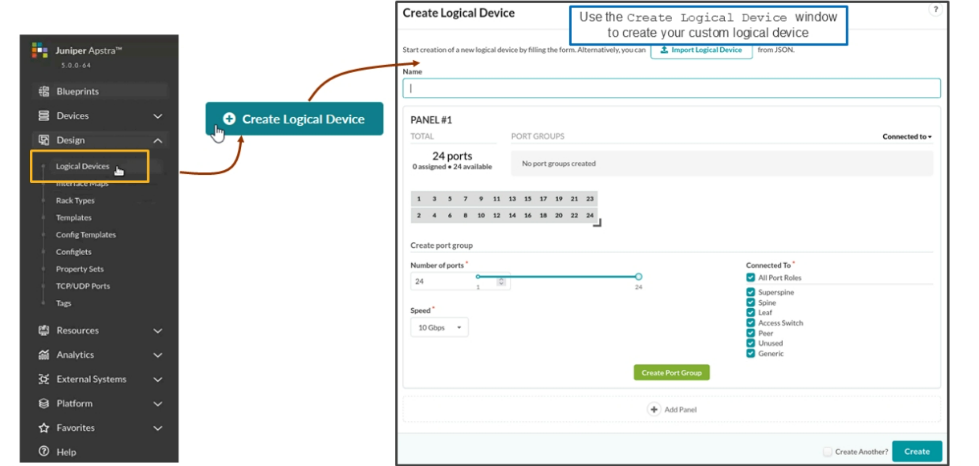Open Tags menu item
This screenshot has height=466, width=979.
(64, 303)
